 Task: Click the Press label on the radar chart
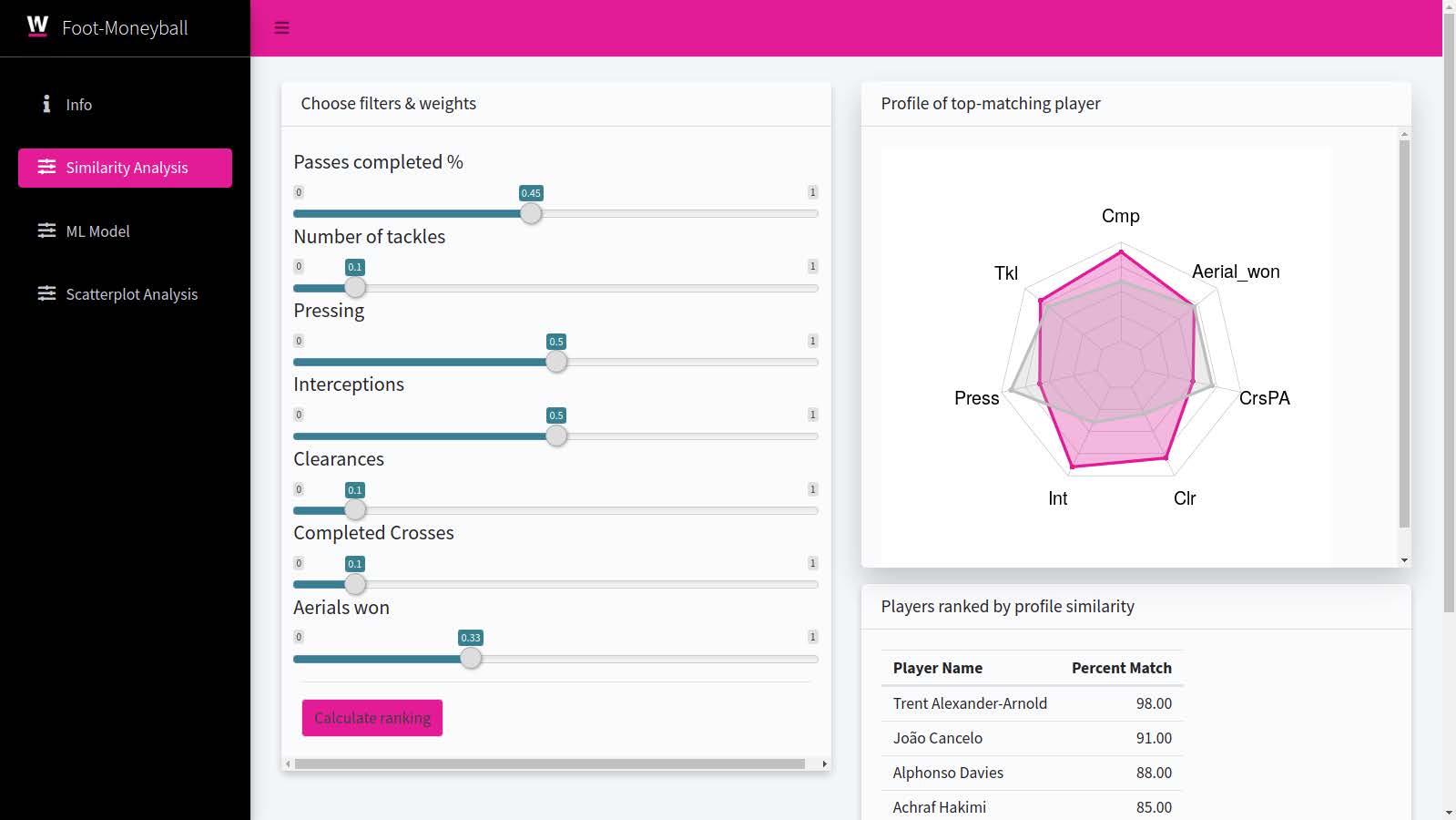(x=977, y=398)
